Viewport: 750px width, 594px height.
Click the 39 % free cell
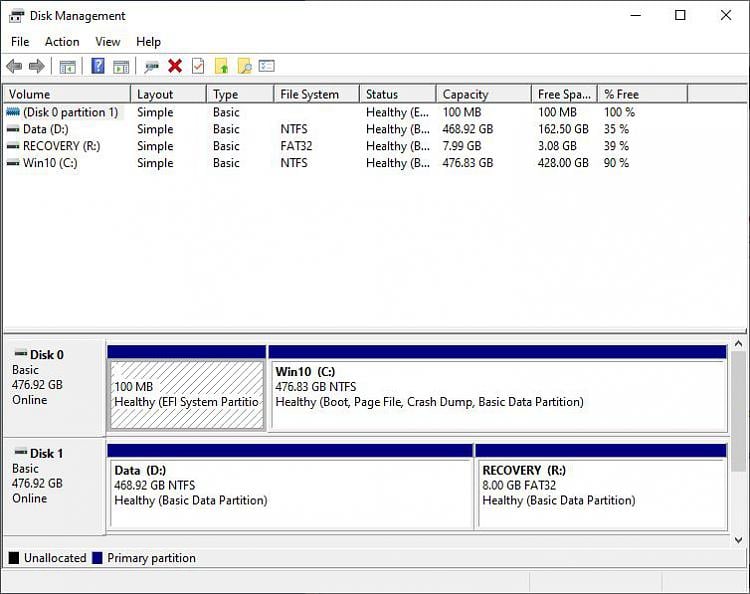pyautogui.click(x=616, y=146)
